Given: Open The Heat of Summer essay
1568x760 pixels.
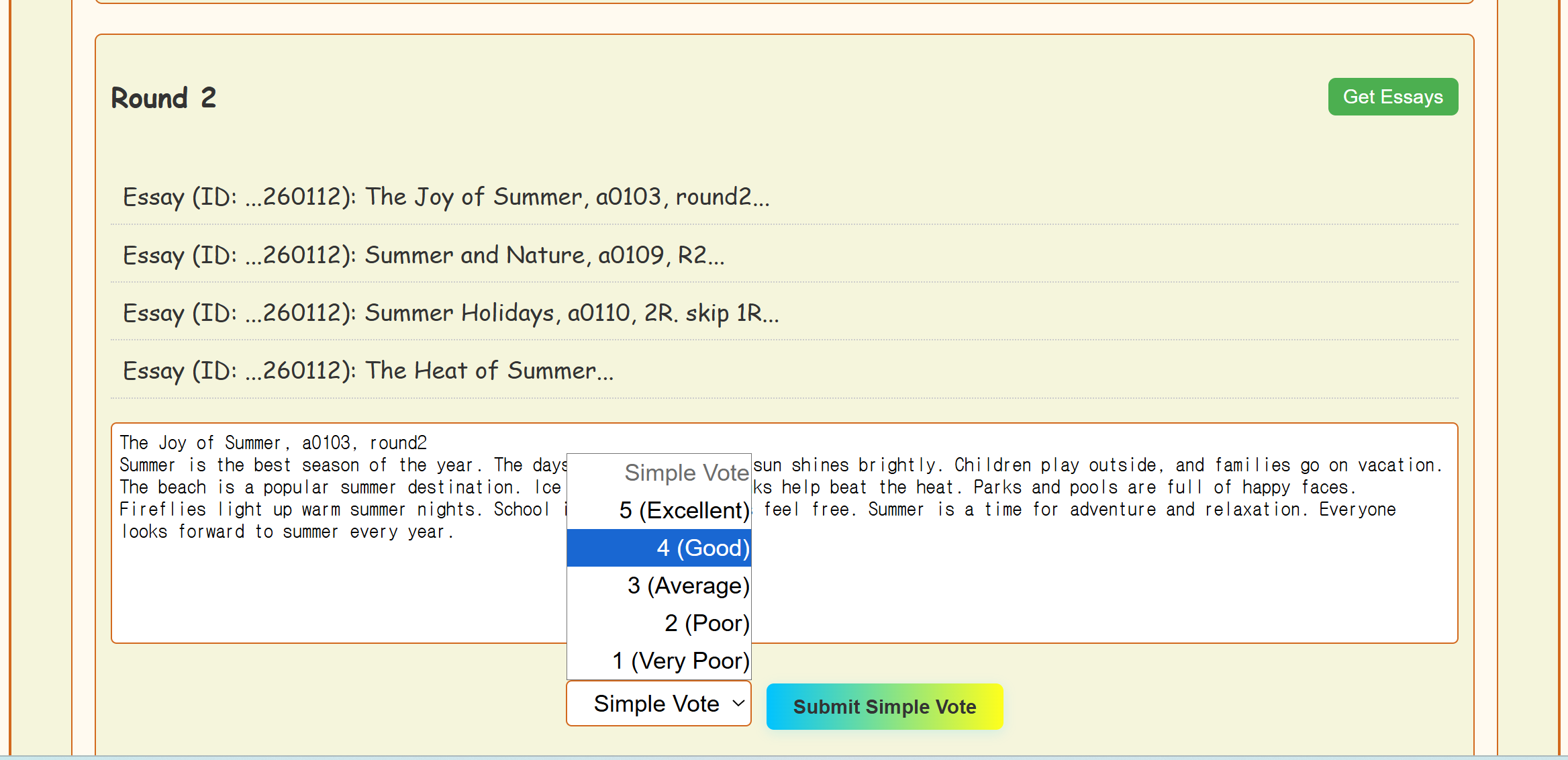Looking at the screenshot, I should 368,371.
